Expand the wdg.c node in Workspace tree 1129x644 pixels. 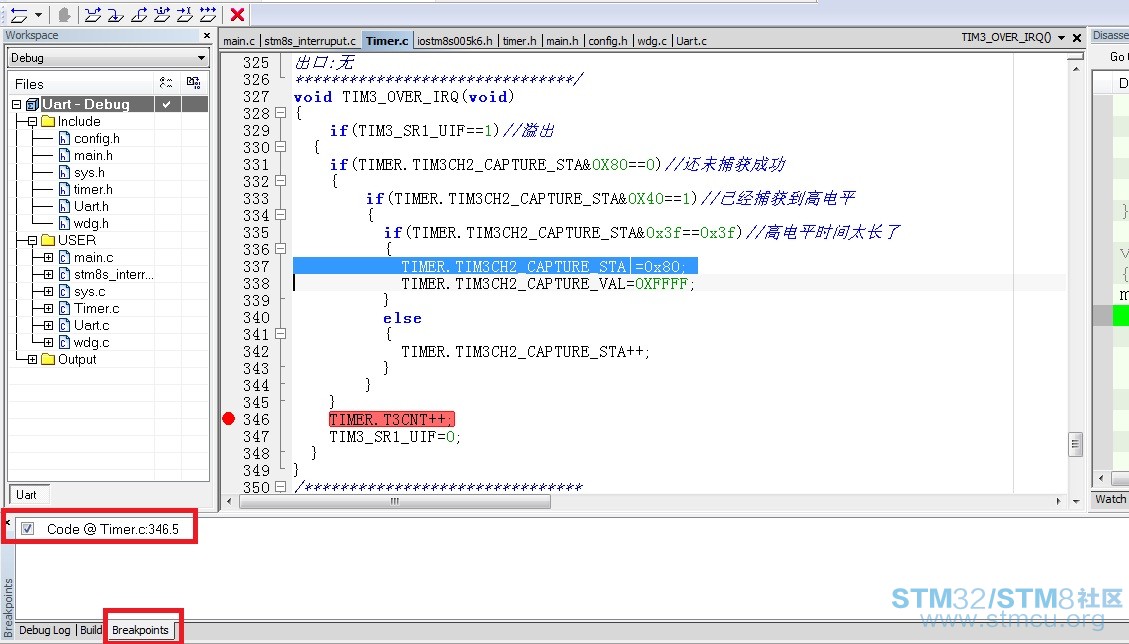(48, 342)
